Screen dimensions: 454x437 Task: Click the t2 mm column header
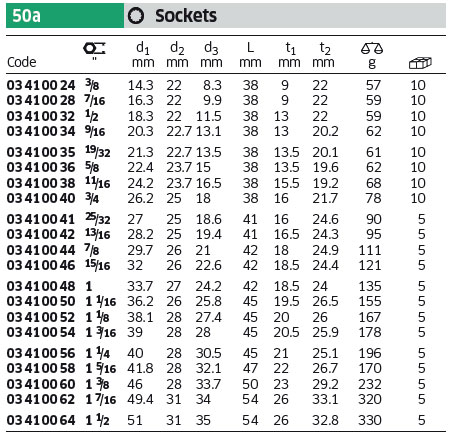[323, 55]
